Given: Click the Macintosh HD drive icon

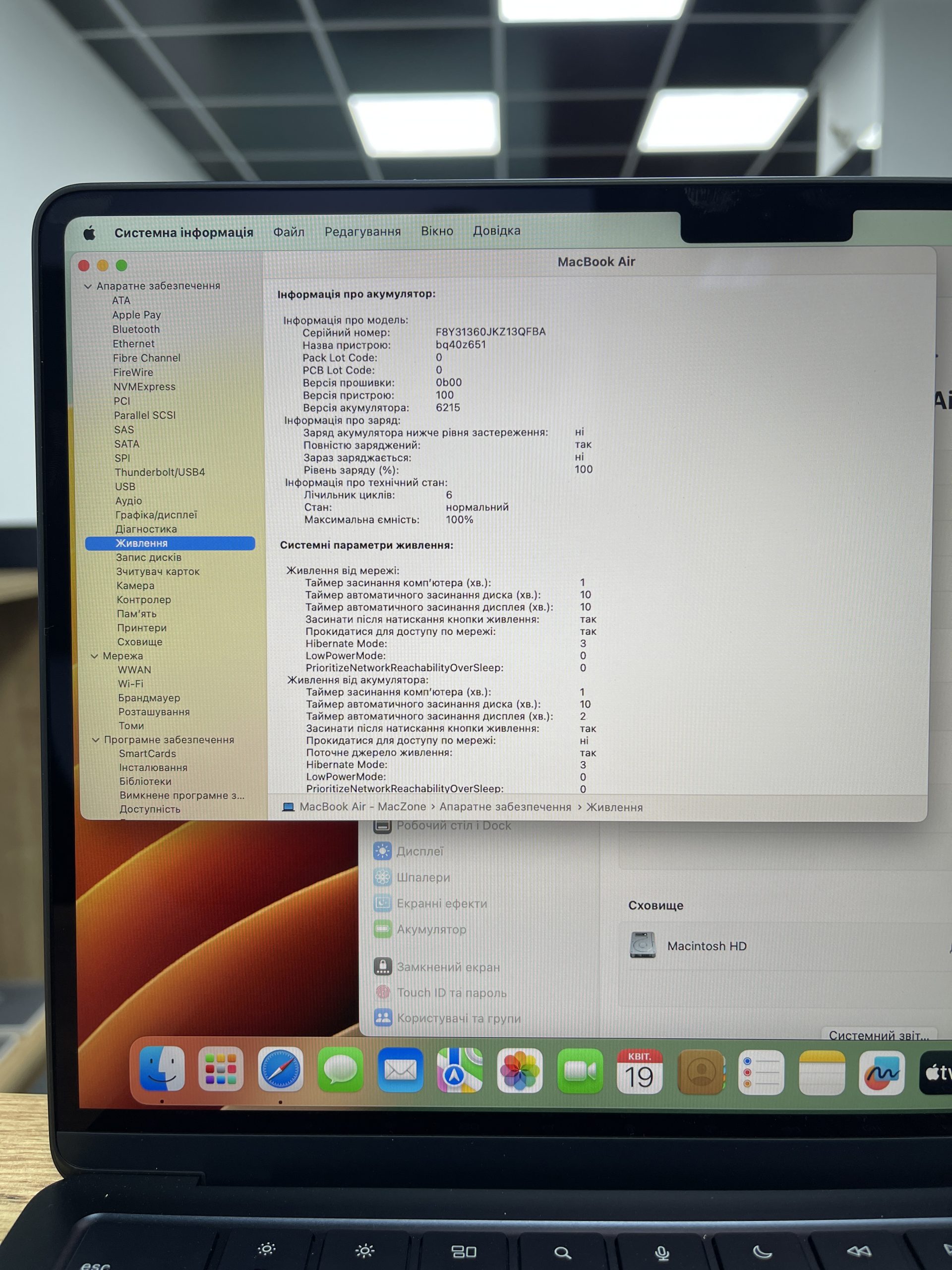Looking at the screenshot, I should (642, 945).
